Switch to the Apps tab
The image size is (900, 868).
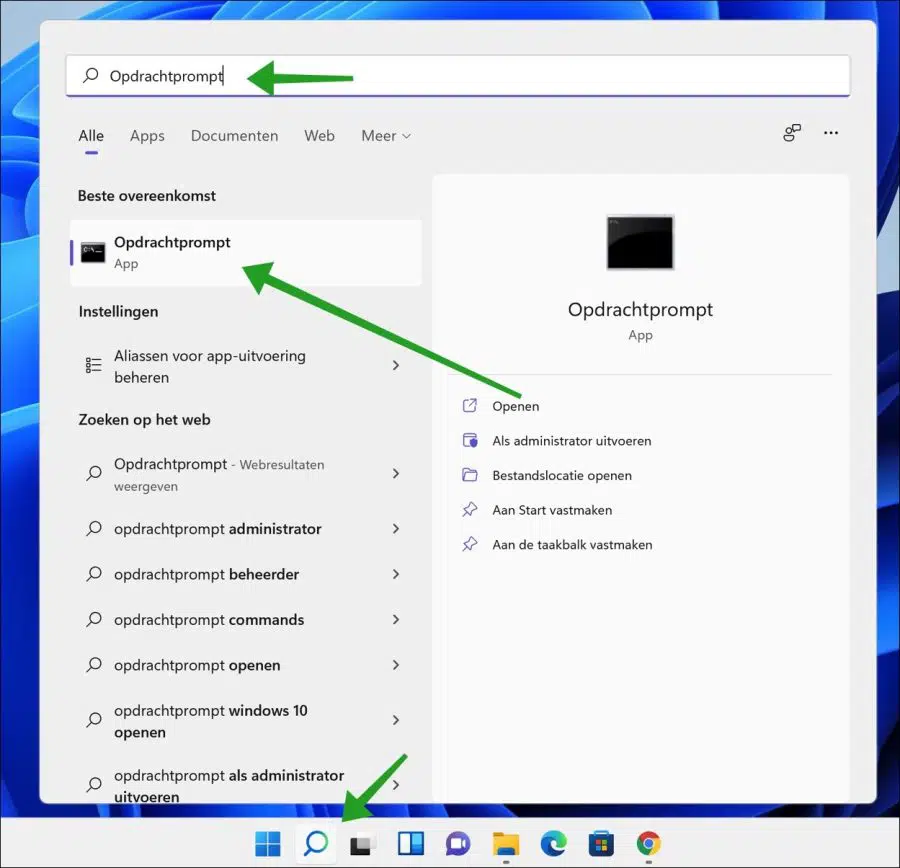[147, 135]
